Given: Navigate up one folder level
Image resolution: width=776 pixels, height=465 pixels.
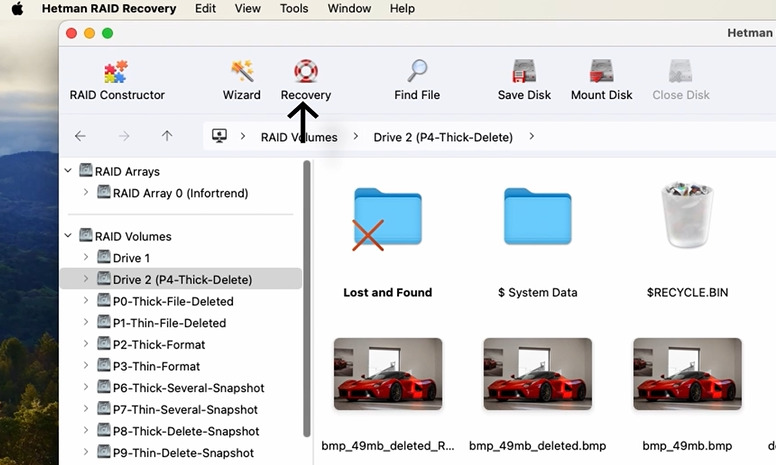Looking at the screenshot, I should coord(167,136).
